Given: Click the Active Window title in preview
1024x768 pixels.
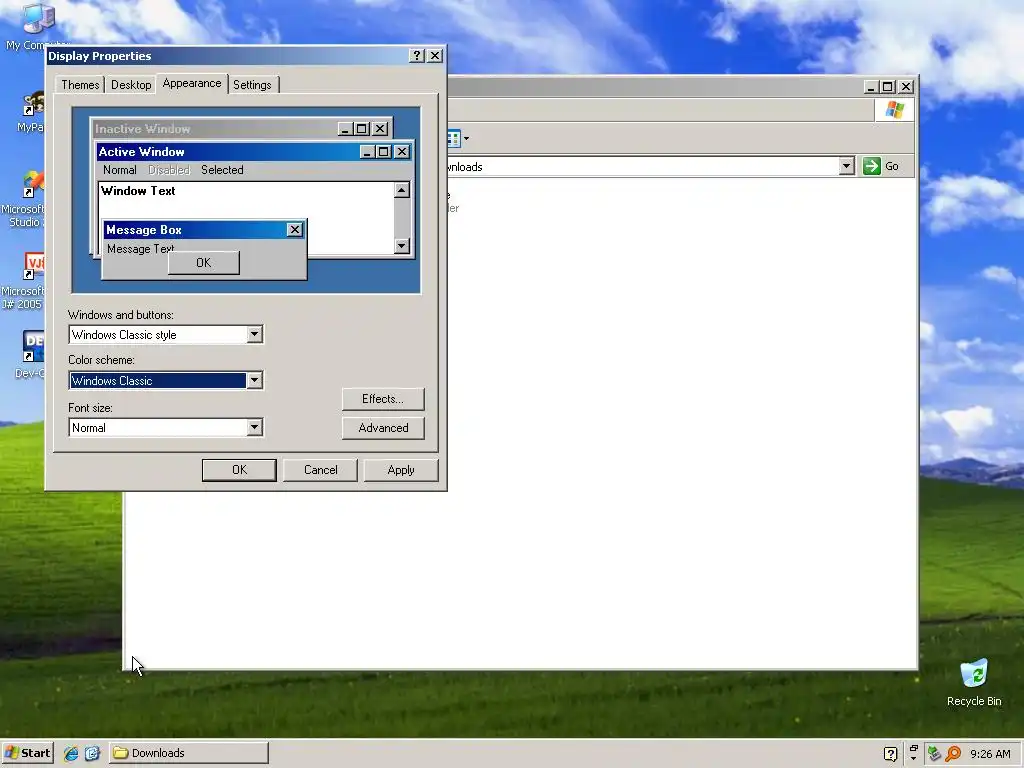Looking at the screenshot, I should (142, 152).
